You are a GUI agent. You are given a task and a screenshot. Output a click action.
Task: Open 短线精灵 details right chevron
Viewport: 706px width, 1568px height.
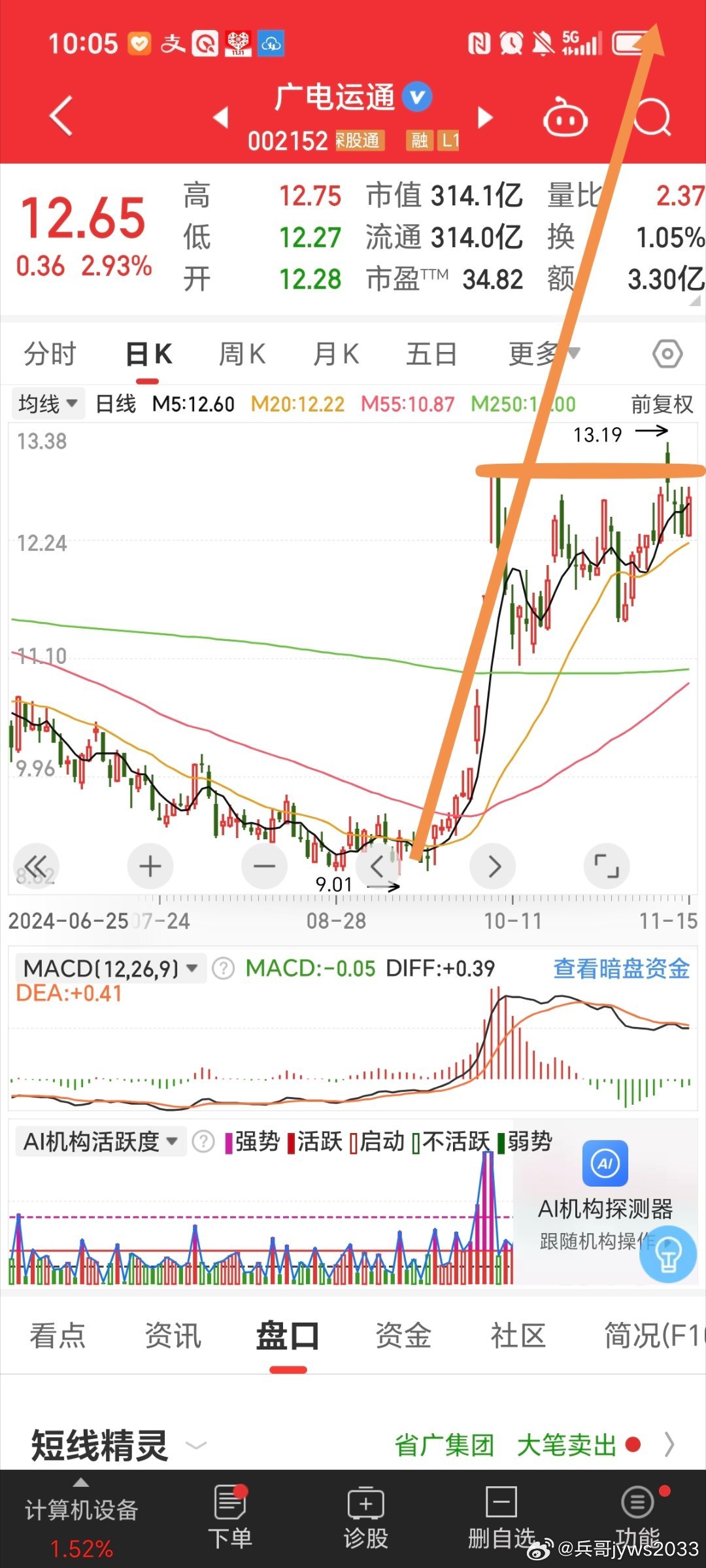click(669, 1444)
